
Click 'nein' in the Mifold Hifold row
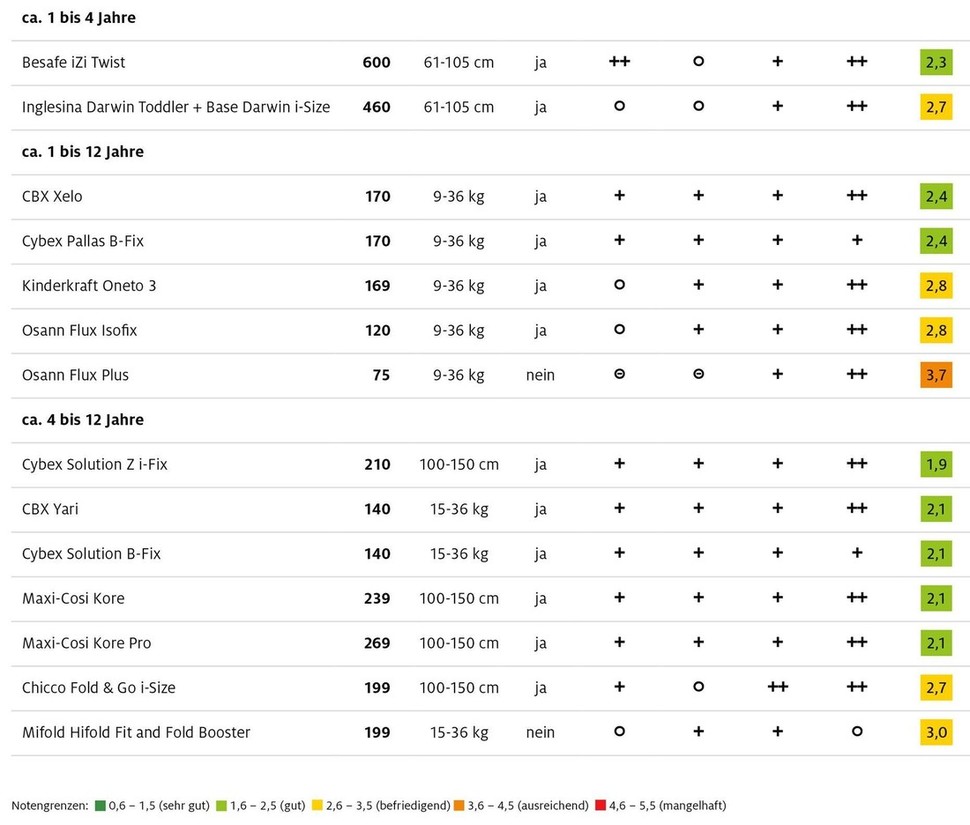tap(540, 732)
